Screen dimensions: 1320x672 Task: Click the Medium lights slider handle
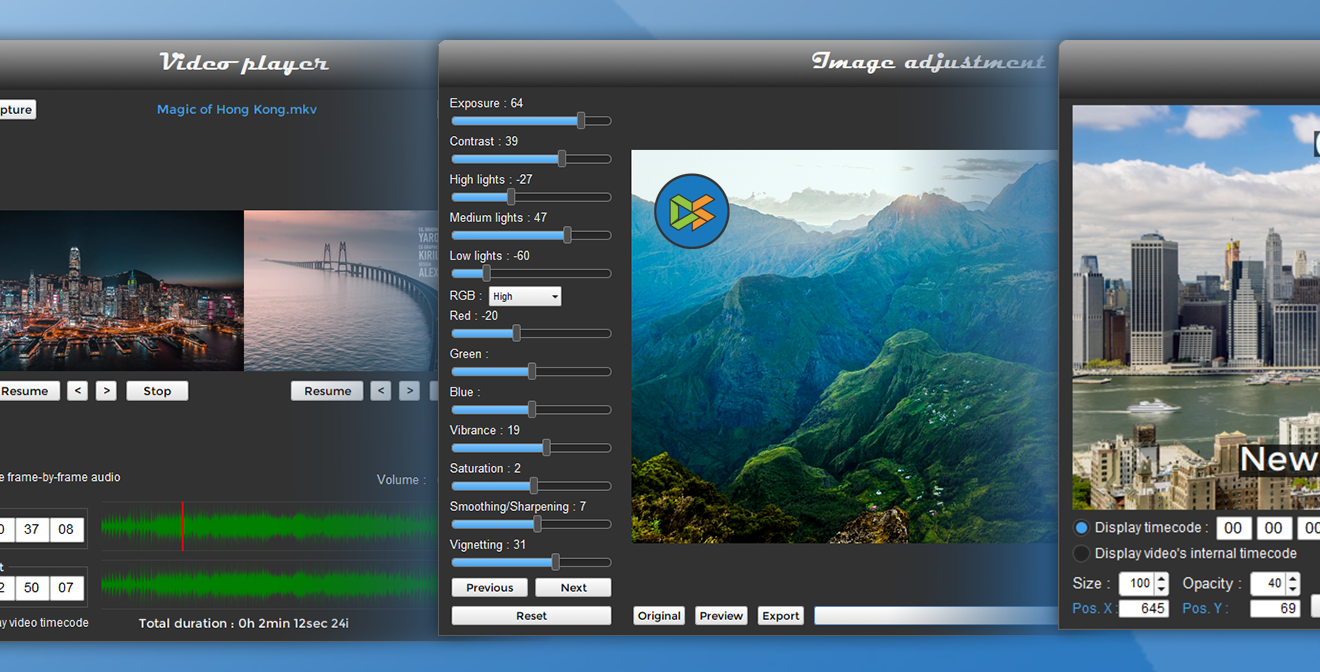coord(567,235)
